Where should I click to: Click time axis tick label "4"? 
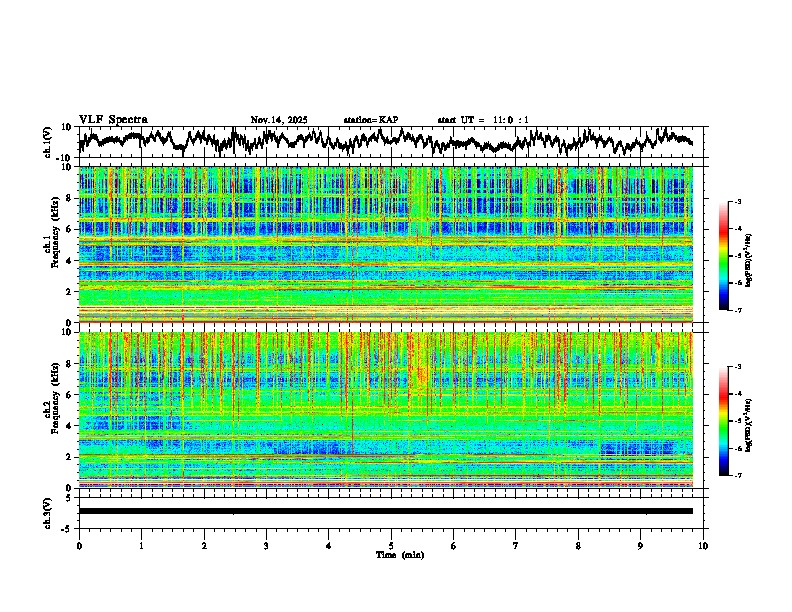pos(329,546)
